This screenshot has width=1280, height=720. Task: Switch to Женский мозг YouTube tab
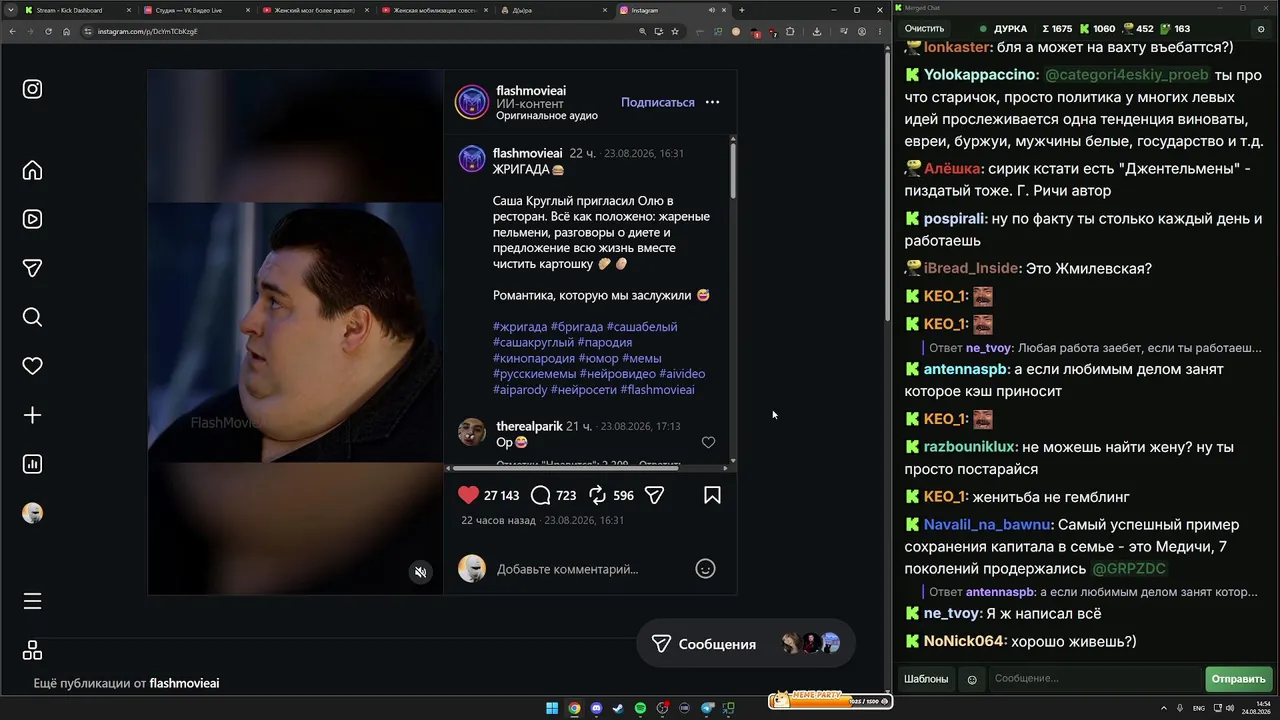click(314, 10)
